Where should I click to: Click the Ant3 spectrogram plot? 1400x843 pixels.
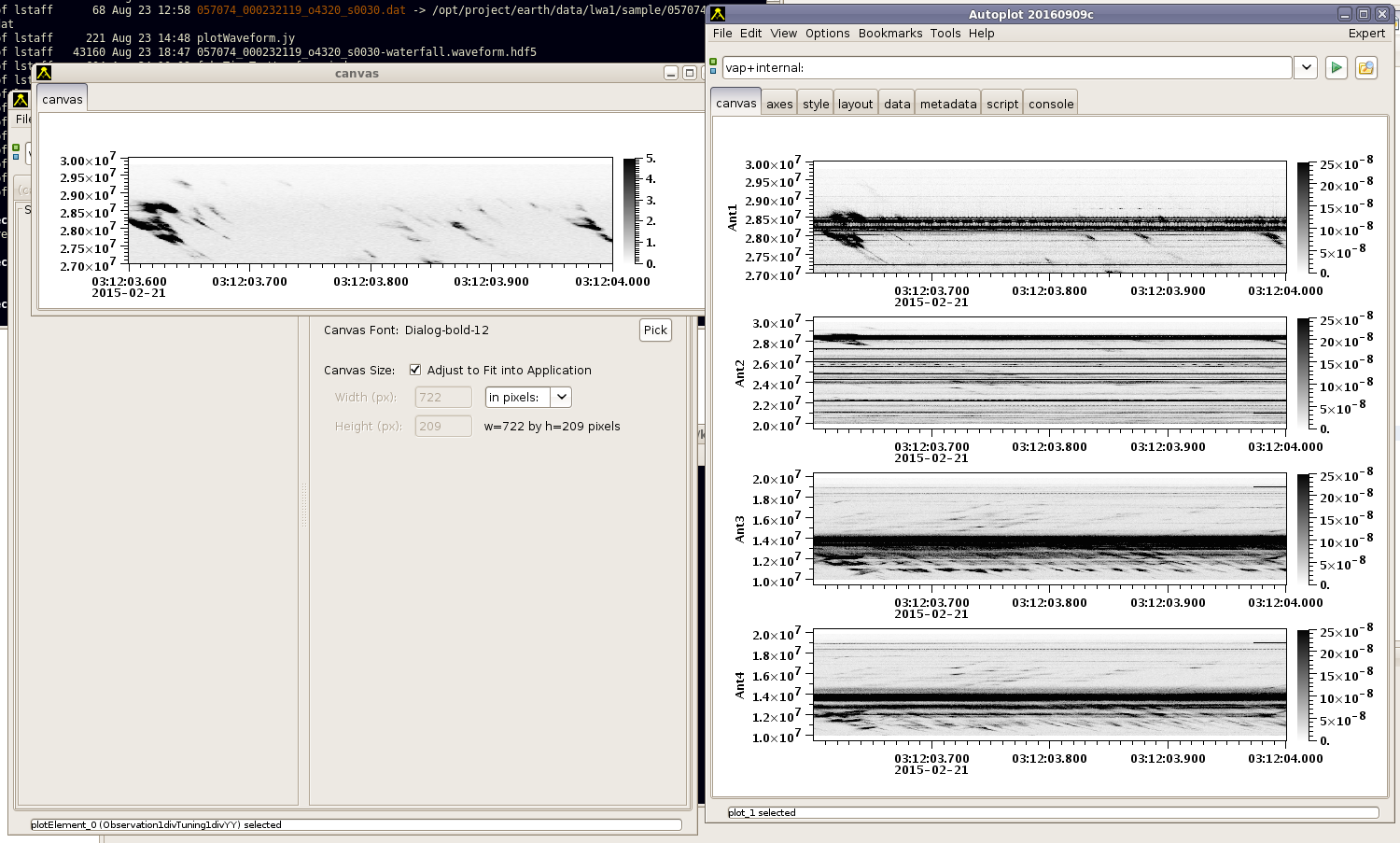[x=1049, y=528]
